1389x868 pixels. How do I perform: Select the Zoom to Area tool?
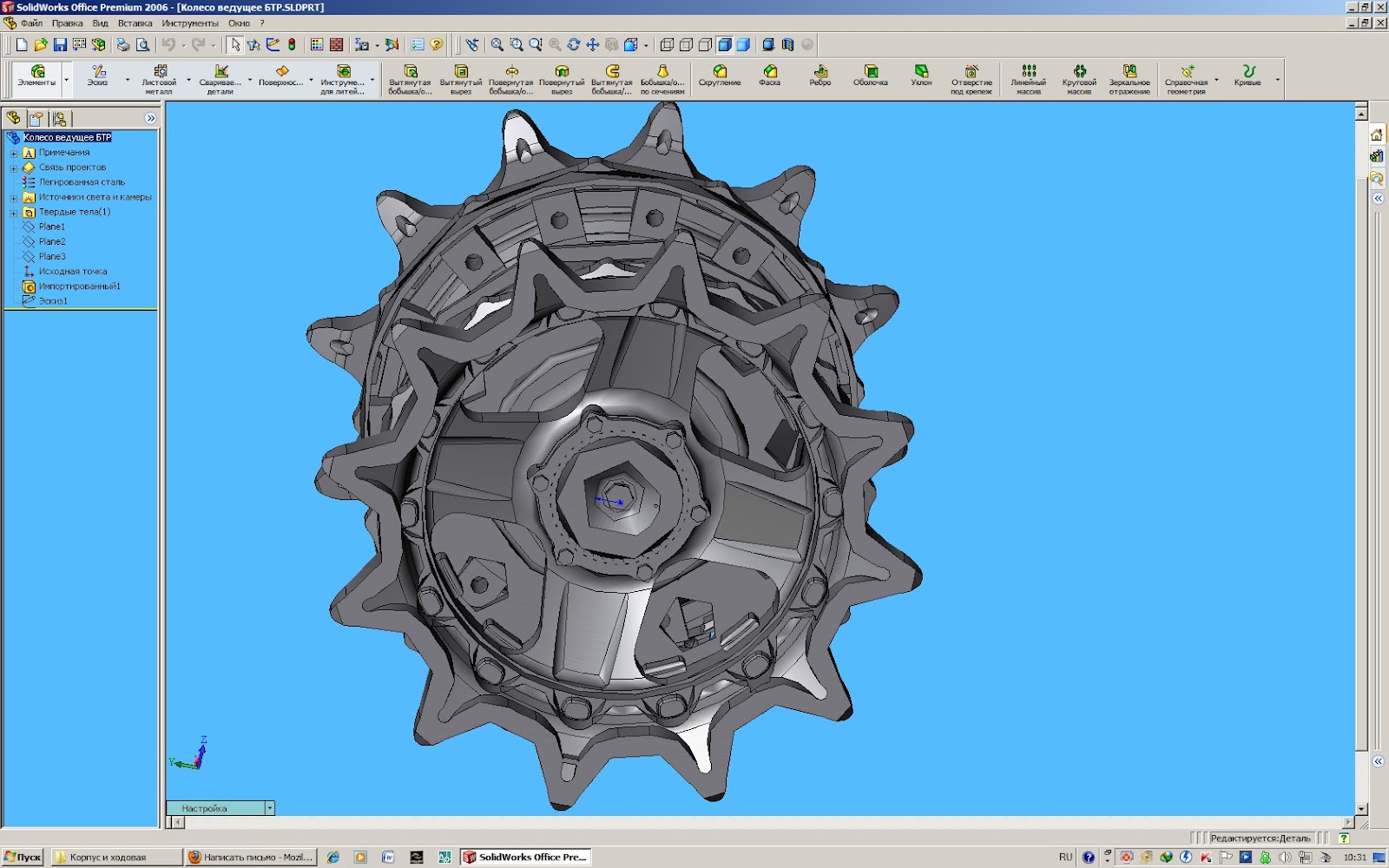pos(517,44)
